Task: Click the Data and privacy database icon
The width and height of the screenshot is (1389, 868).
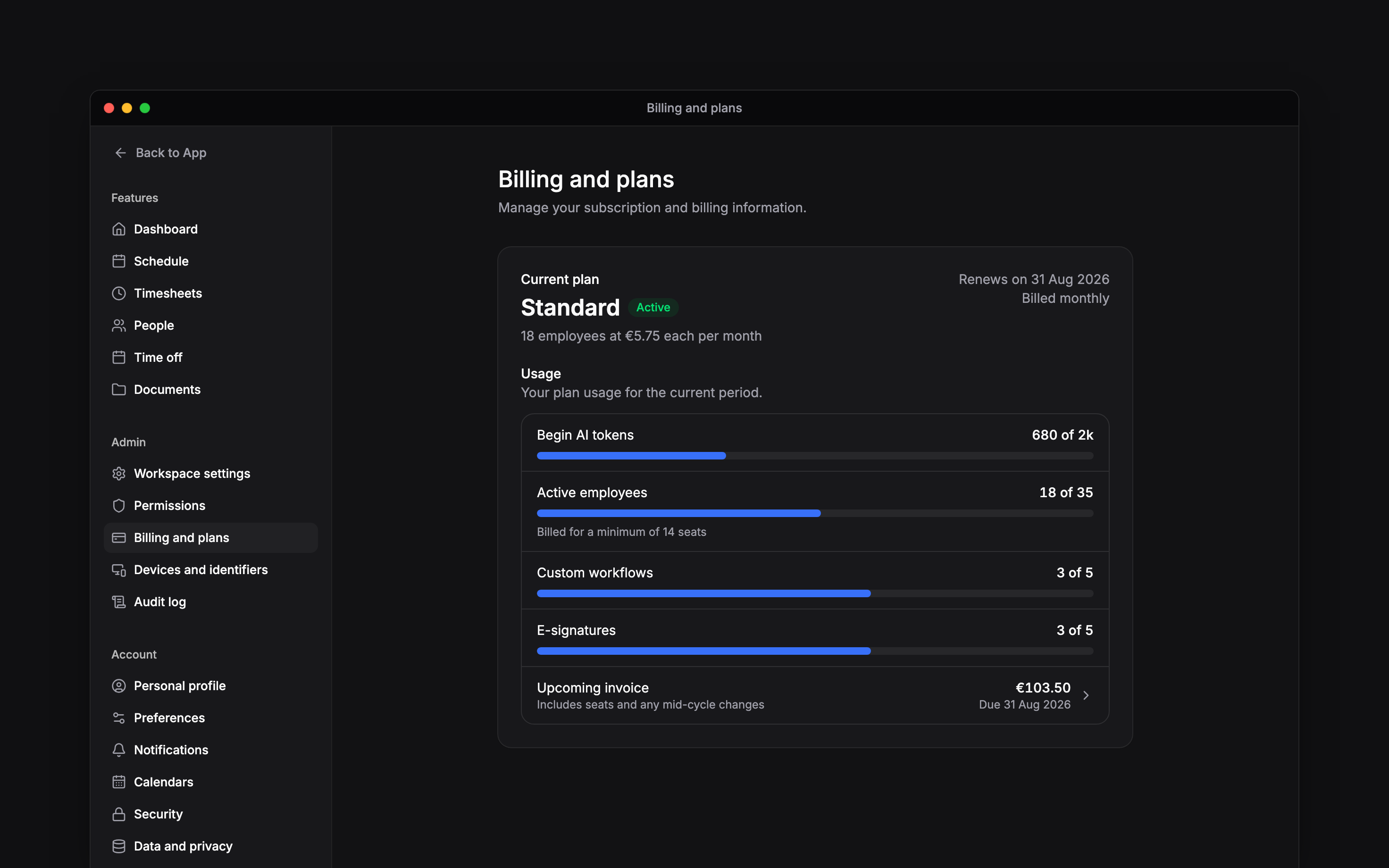Action: [x=119, y=846]
